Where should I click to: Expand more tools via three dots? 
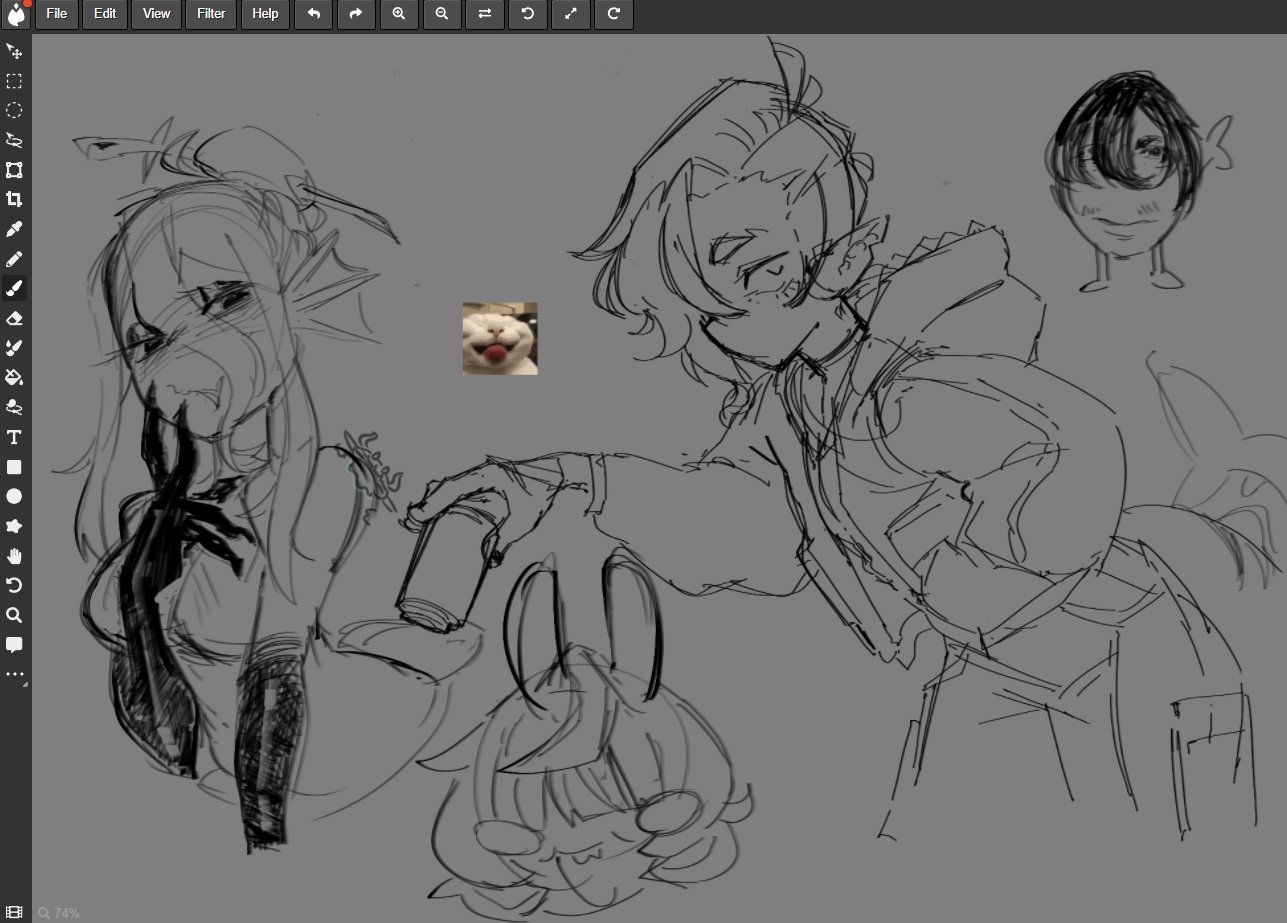pyautogui.click(x=15, y=675)
